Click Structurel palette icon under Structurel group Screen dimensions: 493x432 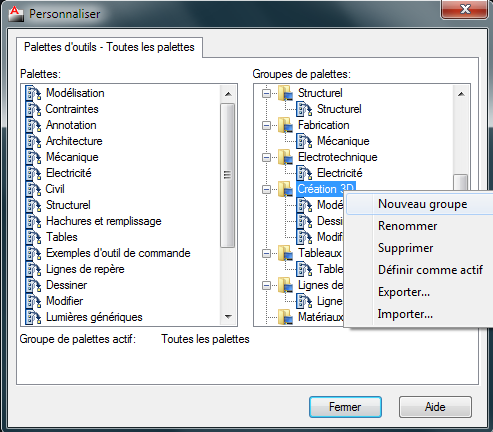pos(304,109)
